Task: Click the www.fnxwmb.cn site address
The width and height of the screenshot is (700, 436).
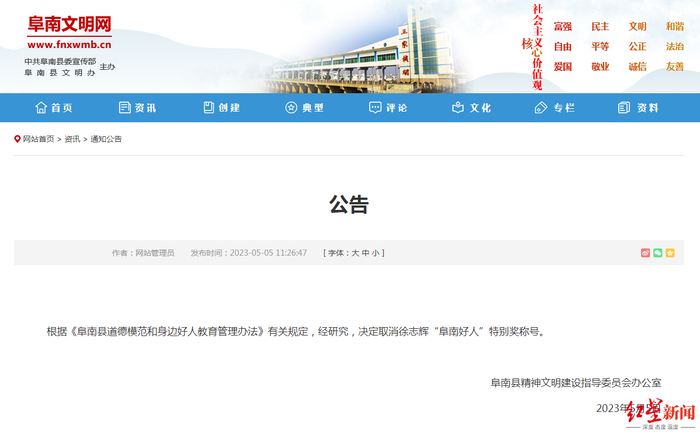Action: pyautogui.click(x=69, y=45)
